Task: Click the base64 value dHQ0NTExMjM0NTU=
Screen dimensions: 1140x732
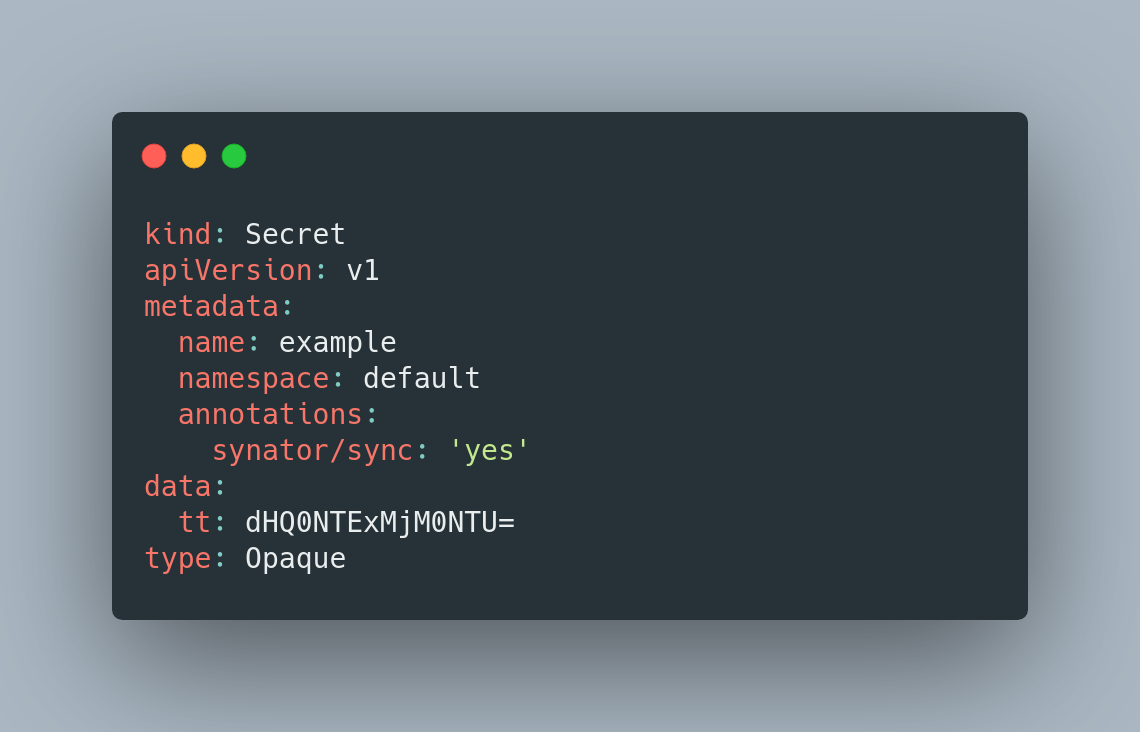Action: pos(380,523)
